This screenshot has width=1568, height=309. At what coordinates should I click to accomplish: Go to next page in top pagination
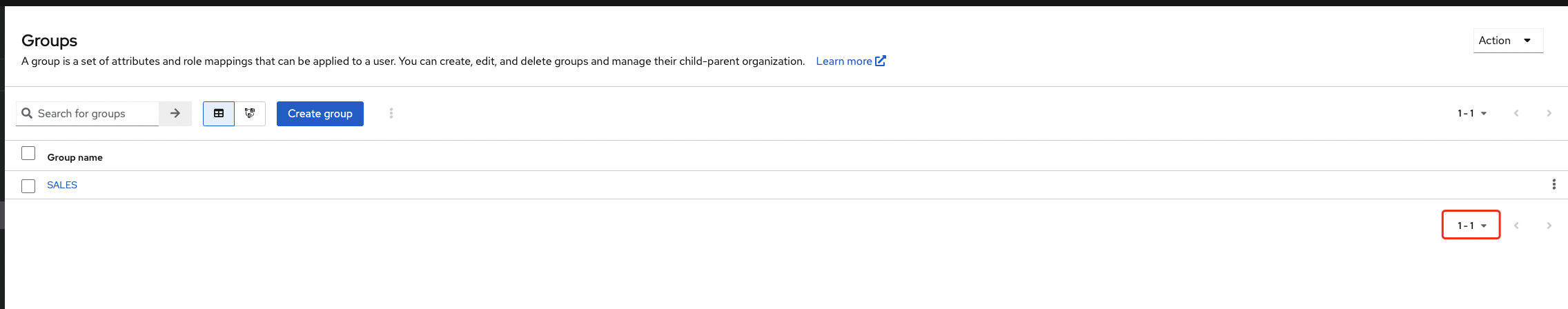pyautogui.click(x=1549, y=113)
